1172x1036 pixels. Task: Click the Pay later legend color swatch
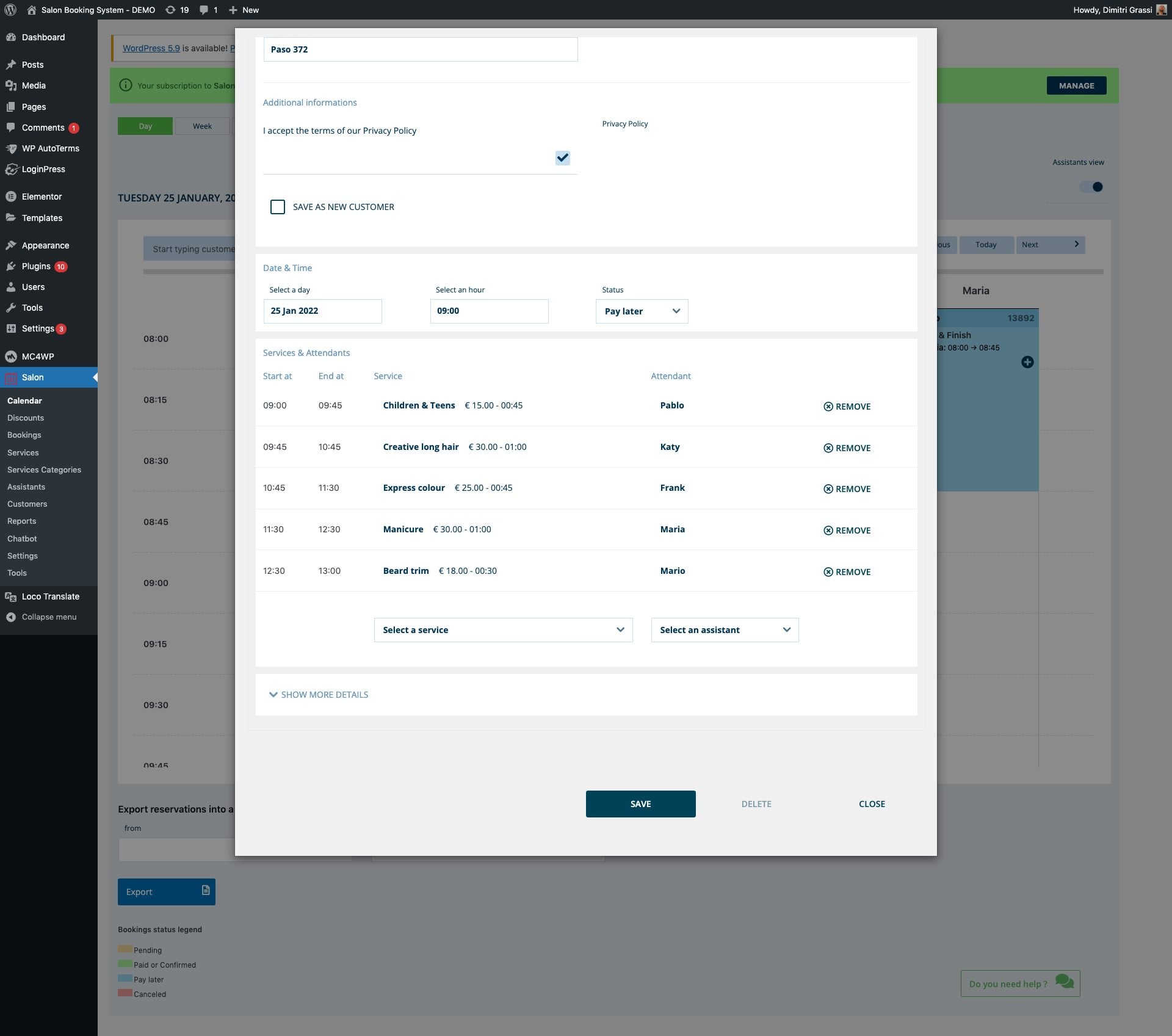pyautogui.click(x=125, y=979)
